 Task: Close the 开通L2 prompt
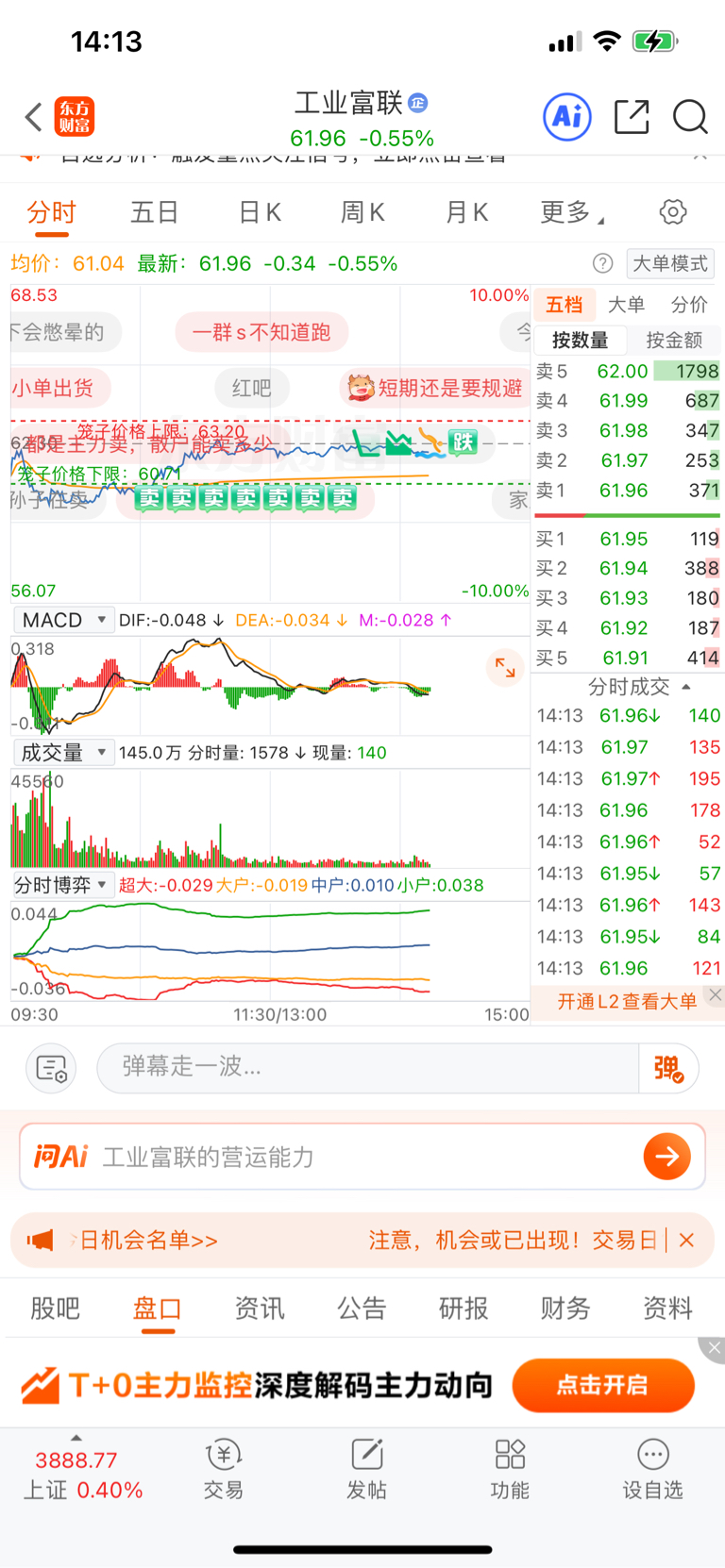[716, 994]
